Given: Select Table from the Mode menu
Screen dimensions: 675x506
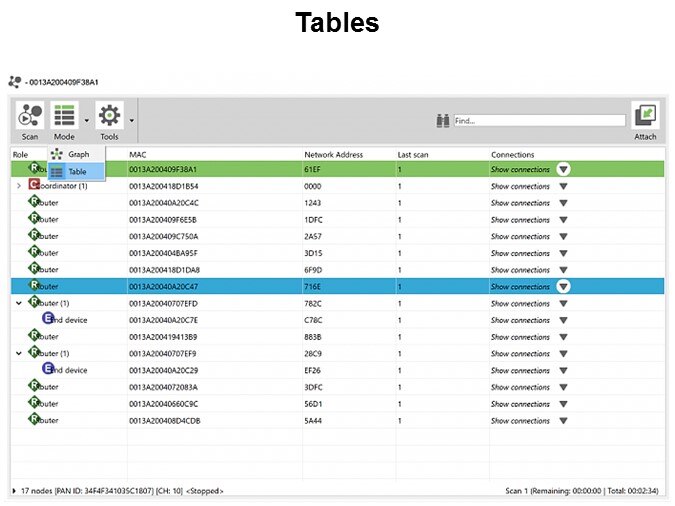Looking at the screenshot, I should click(77, 172).
